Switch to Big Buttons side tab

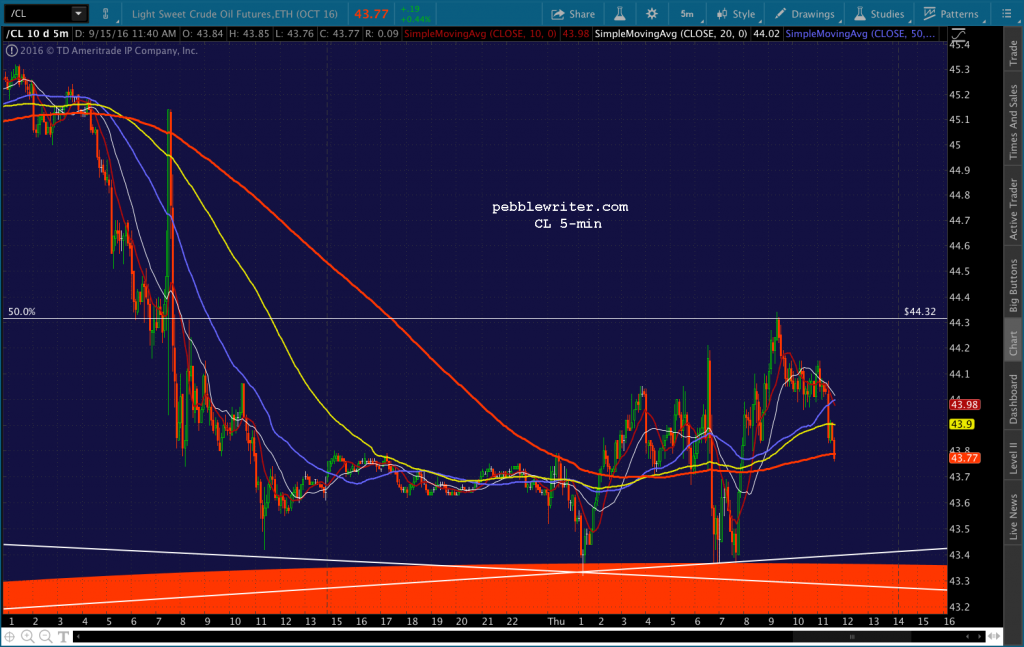click(x=1014, y=286)
